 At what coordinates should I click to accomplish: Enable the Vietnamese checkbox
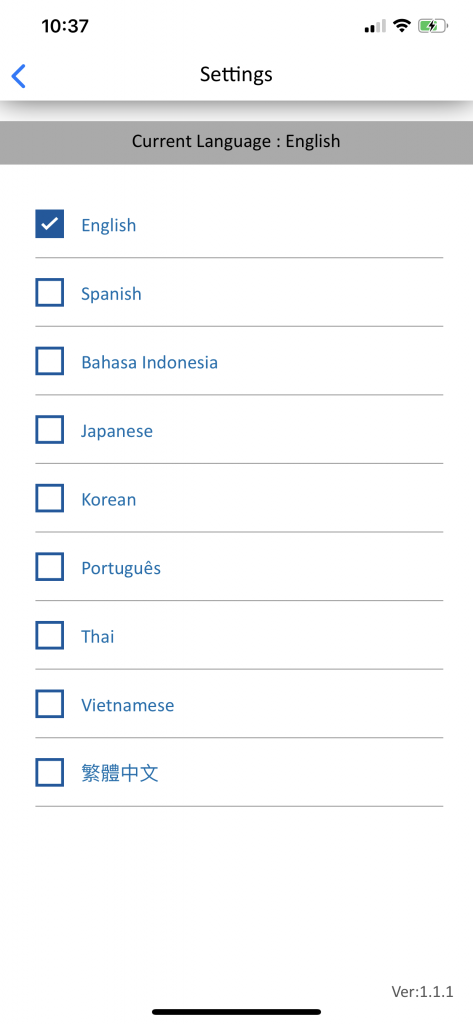50,704
